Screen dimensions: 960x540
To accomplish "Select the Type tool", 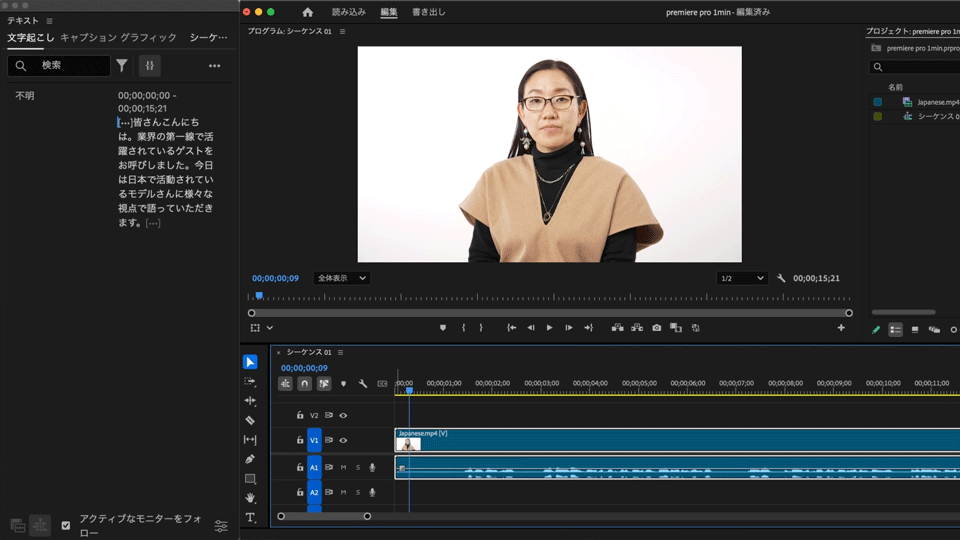I will pos(250,518).
